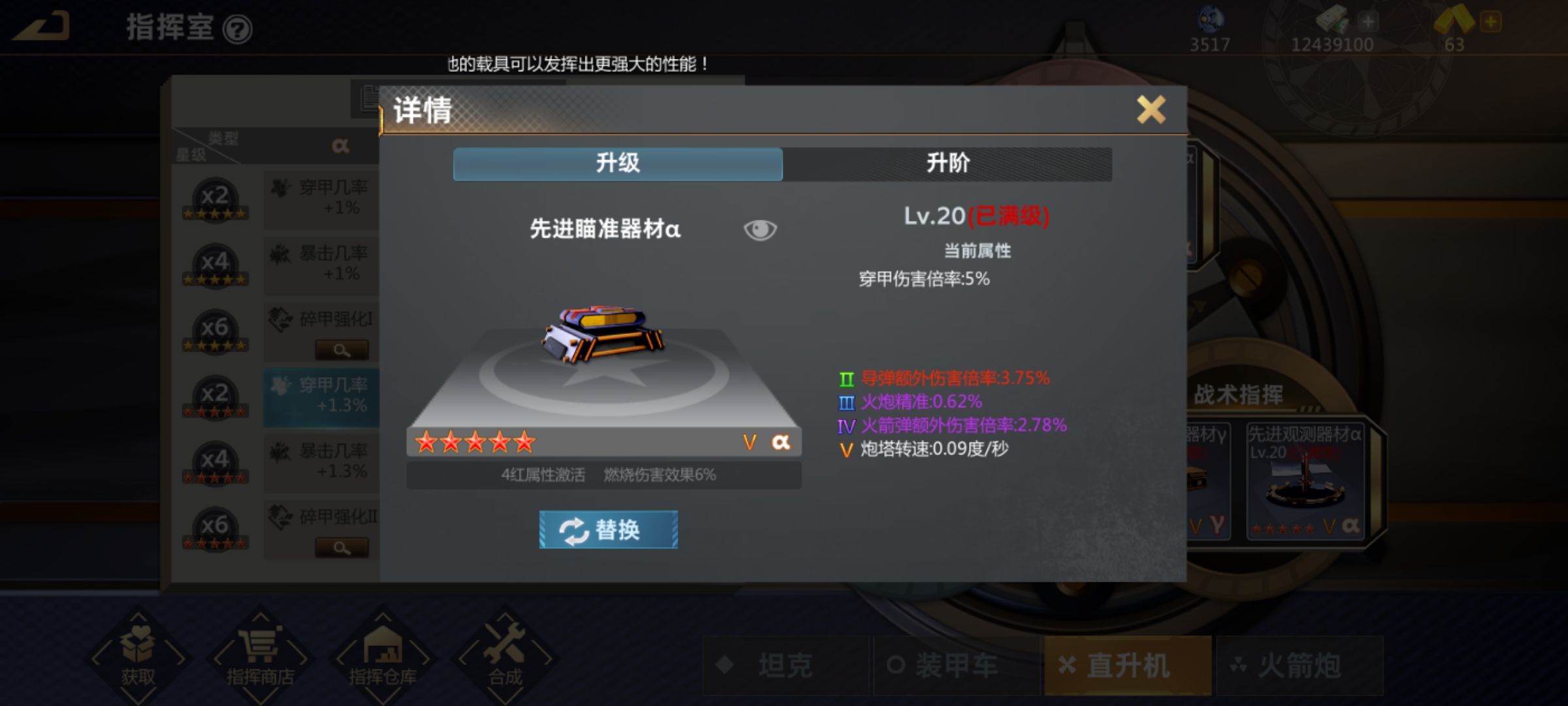Close the 详情 dialog with the X
The image size is (1568, 706).
(1151, 109)
